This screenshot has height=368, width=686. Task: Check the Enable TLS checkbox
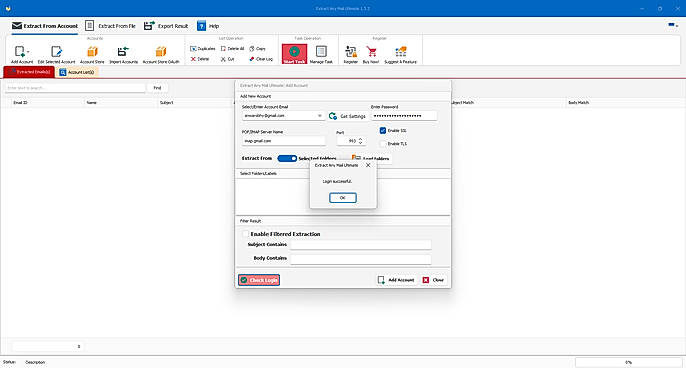tap(383, 144)
